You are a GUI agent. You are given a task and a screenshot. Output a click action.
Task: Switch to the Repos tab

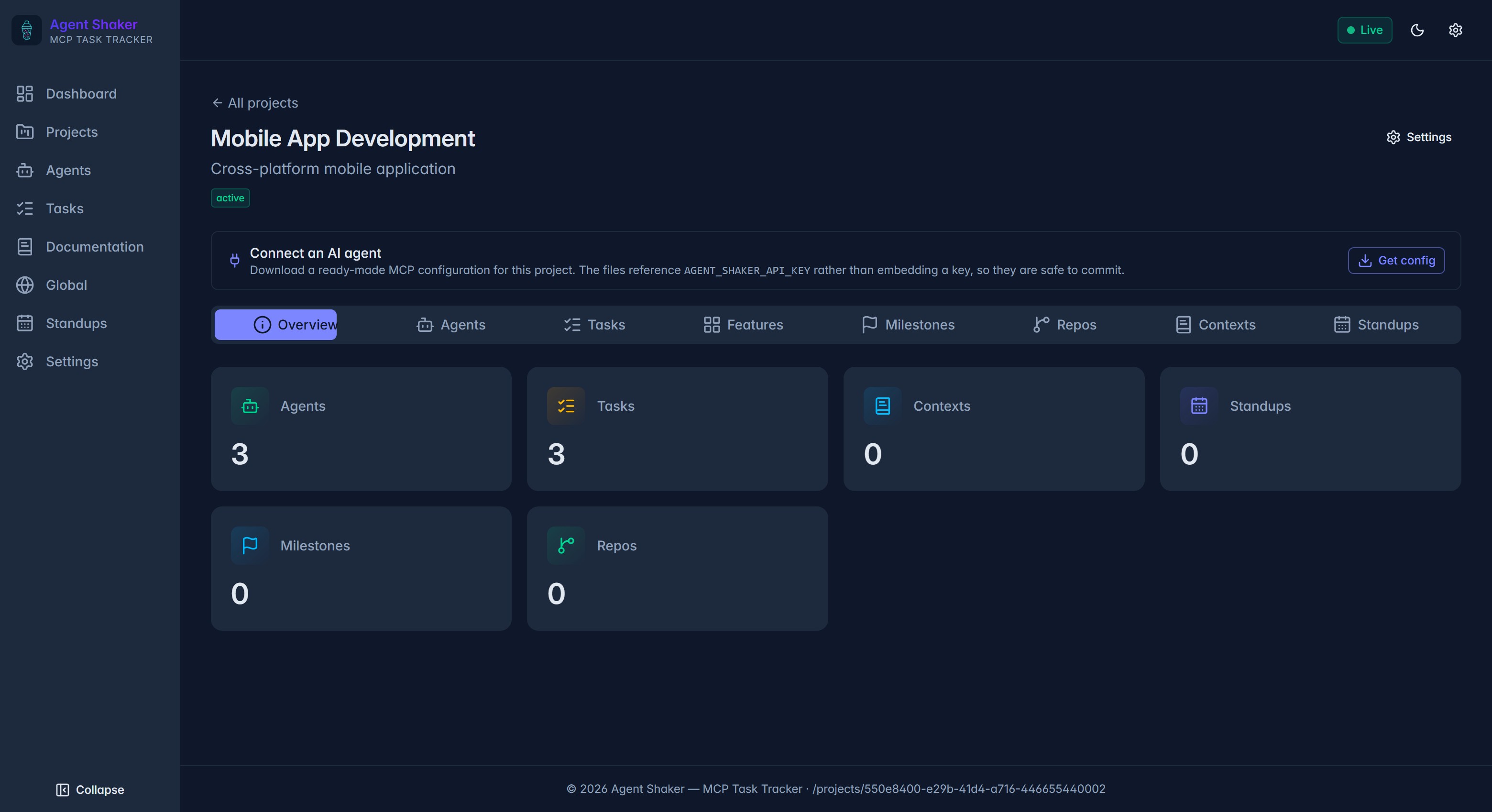(1064, 325)
